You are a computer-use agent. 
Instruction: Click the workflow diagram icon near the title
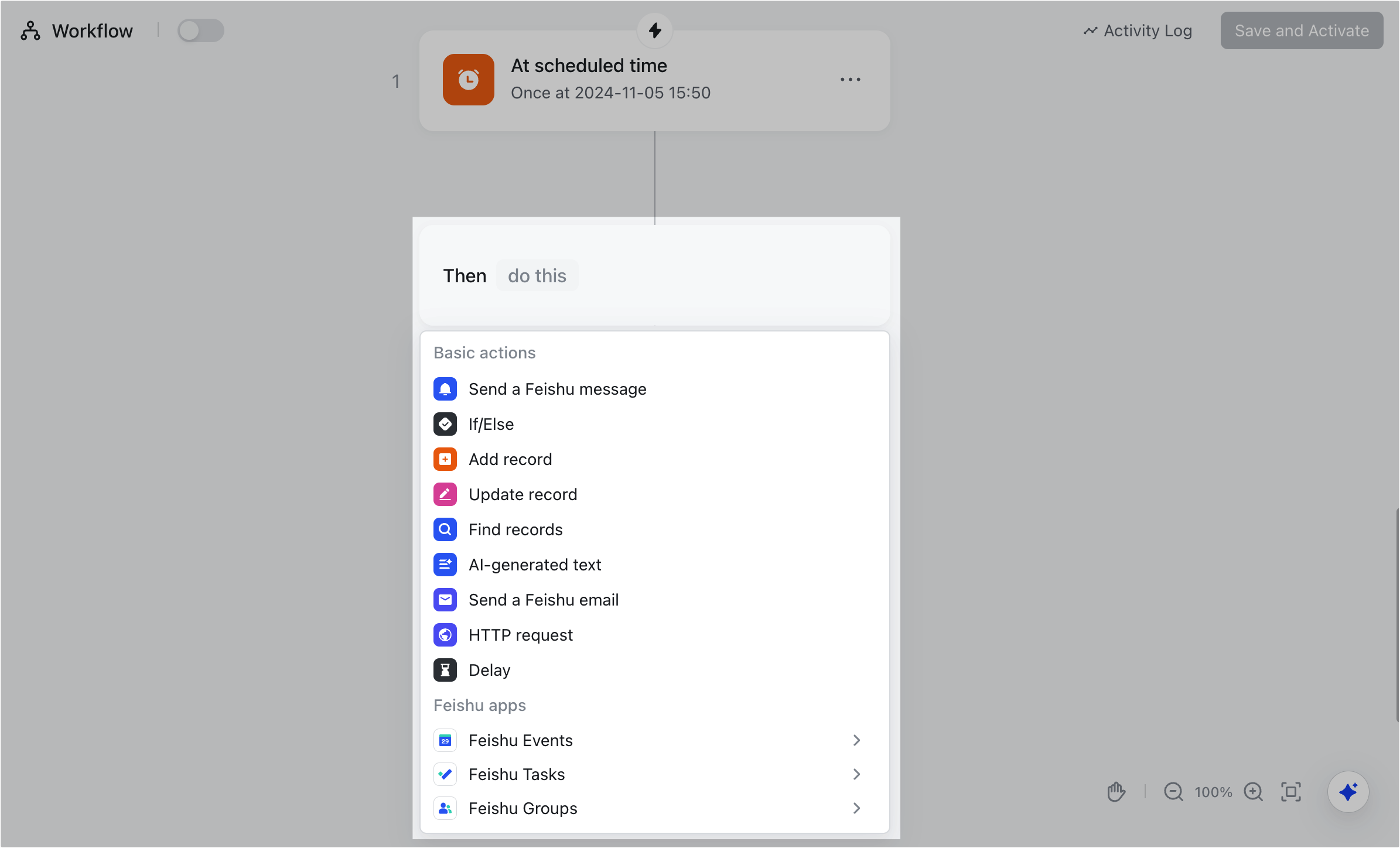[30, 30]
